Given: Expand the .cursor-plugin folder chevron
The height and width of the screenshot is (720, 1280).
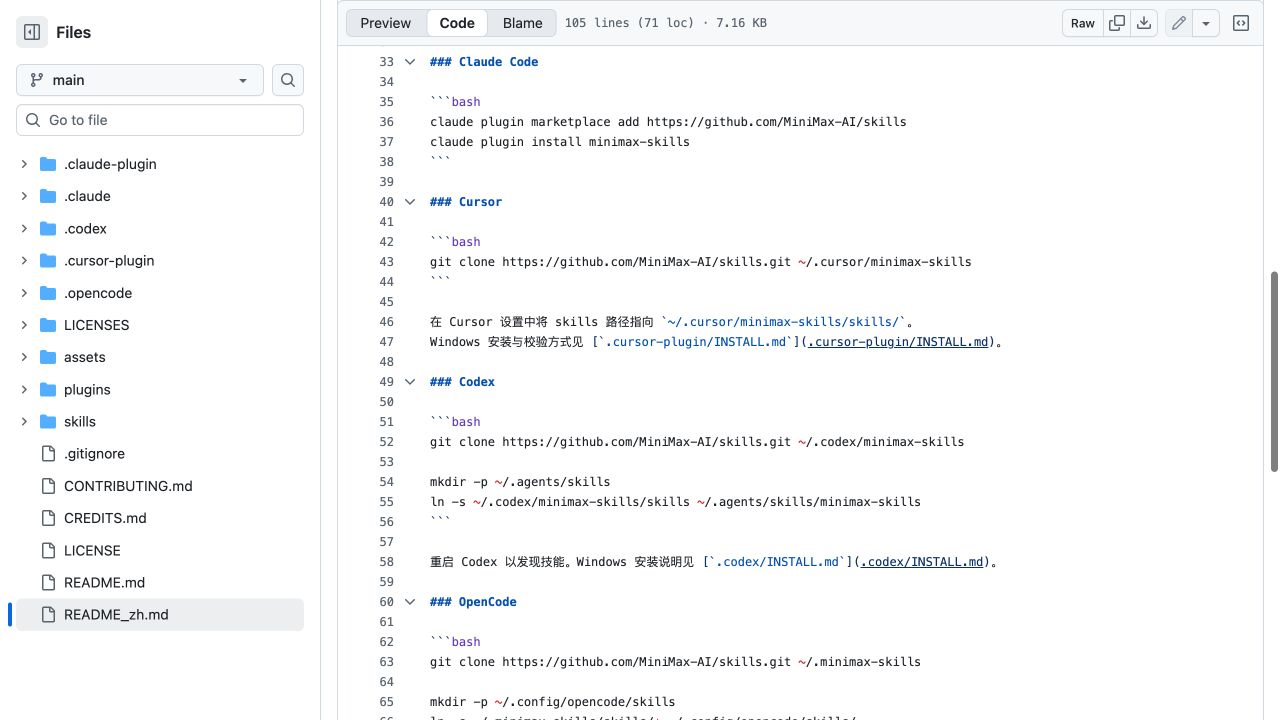Looking at the screenshot, I should 24,260.
